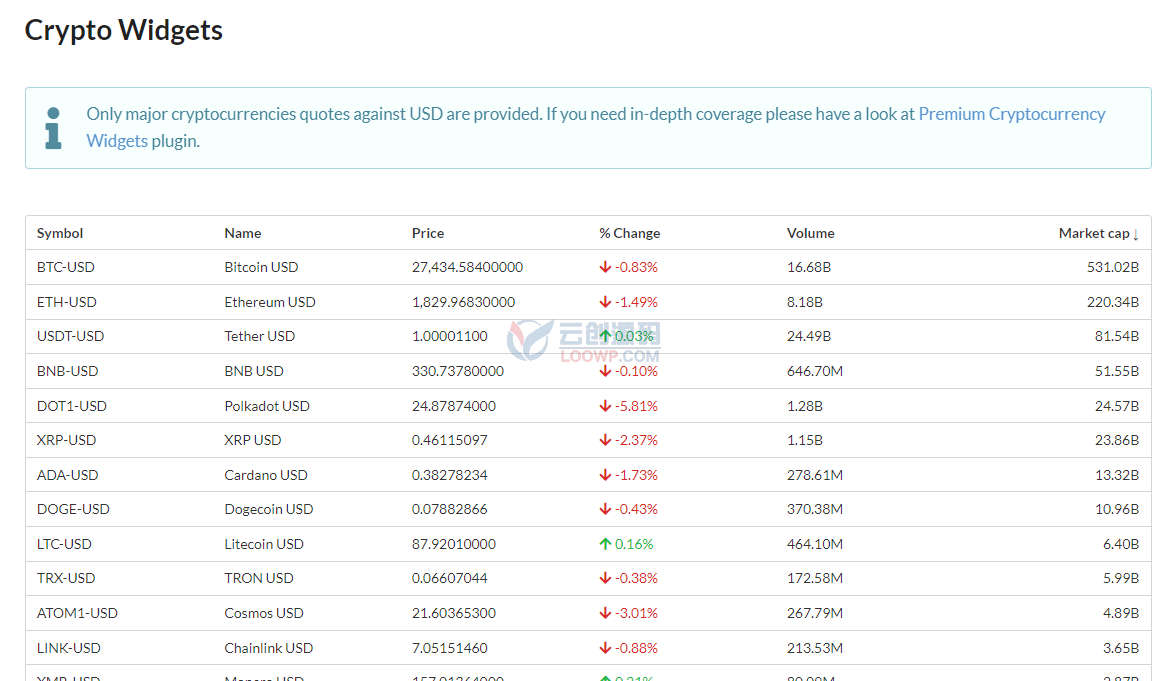This screenshot has height=681, width=1168.
Task: Click the BNB volume 646.70M
Action: tap(815, 371)
